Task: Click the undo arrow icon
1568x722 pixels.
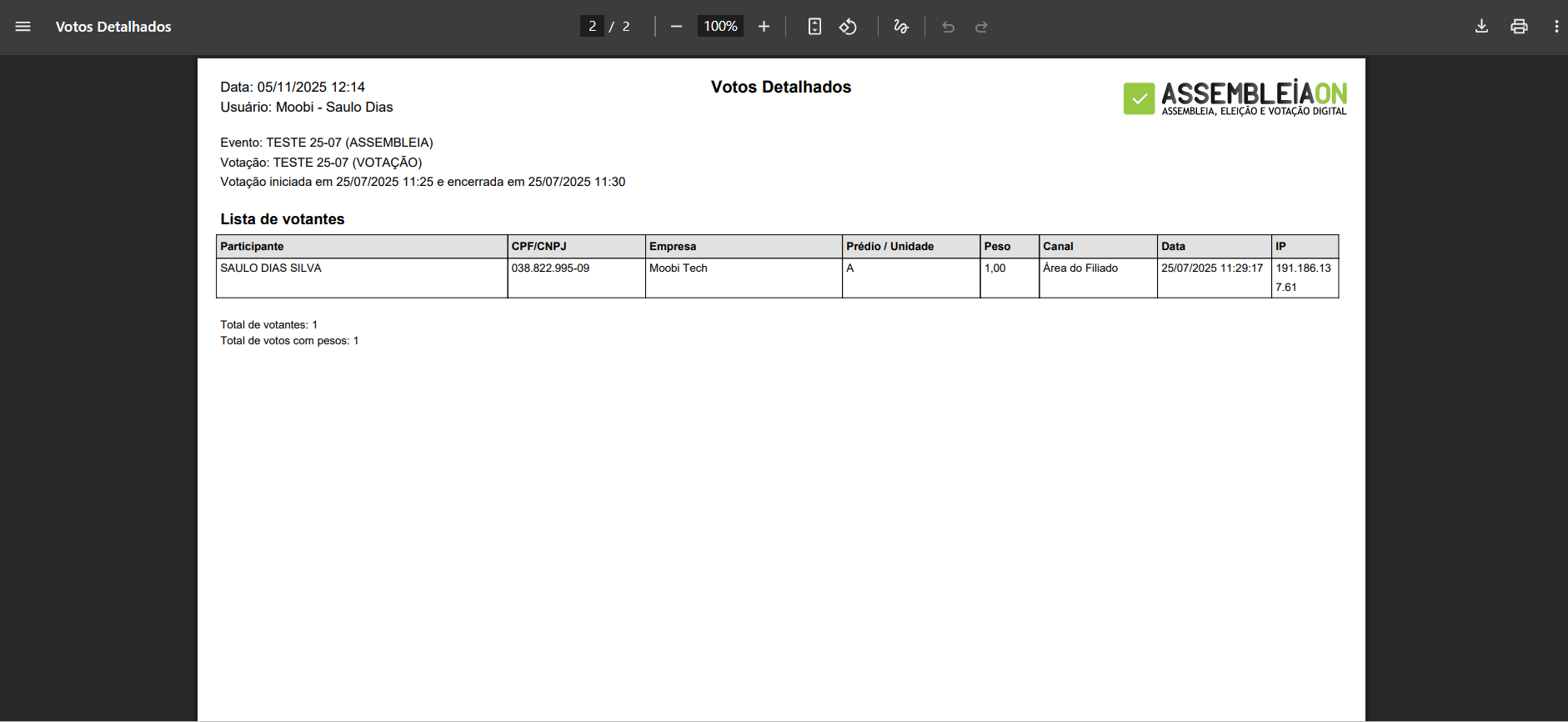Action: [x=948, y=27]
